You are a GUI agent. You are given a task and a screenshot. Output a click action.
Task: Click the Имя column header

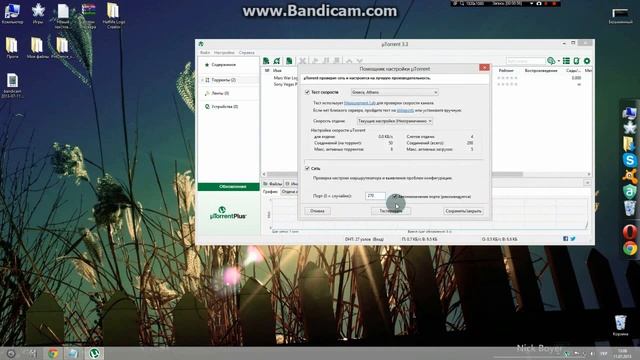coord(277,71)
